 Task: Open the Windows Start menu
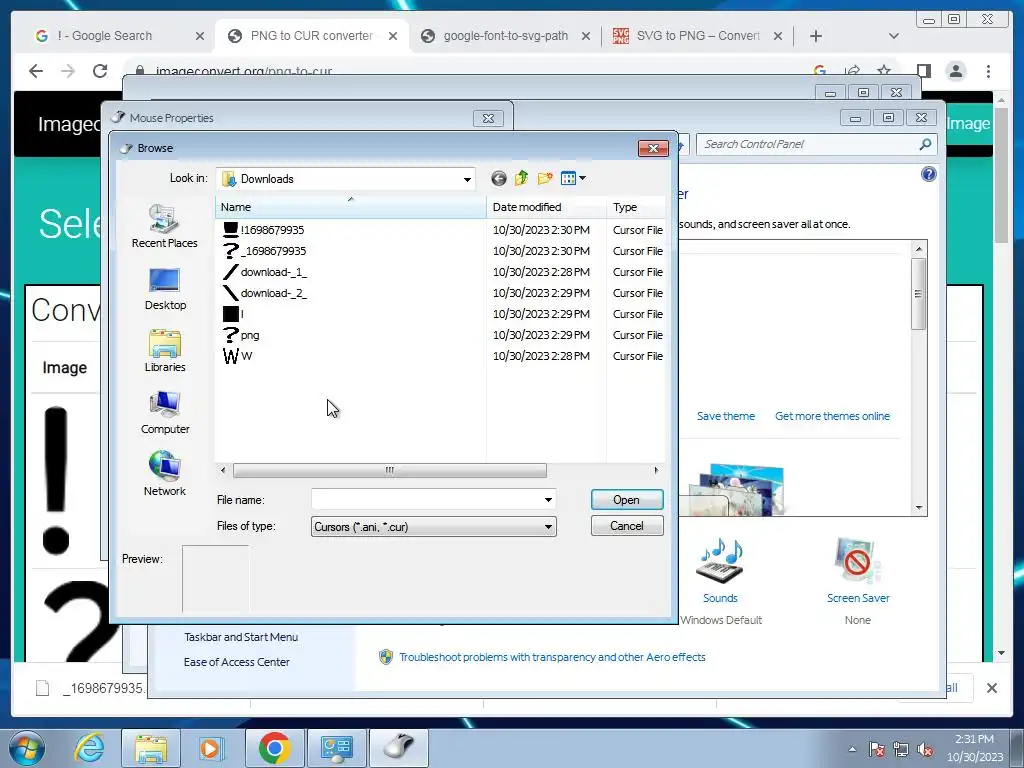[26, 748]
